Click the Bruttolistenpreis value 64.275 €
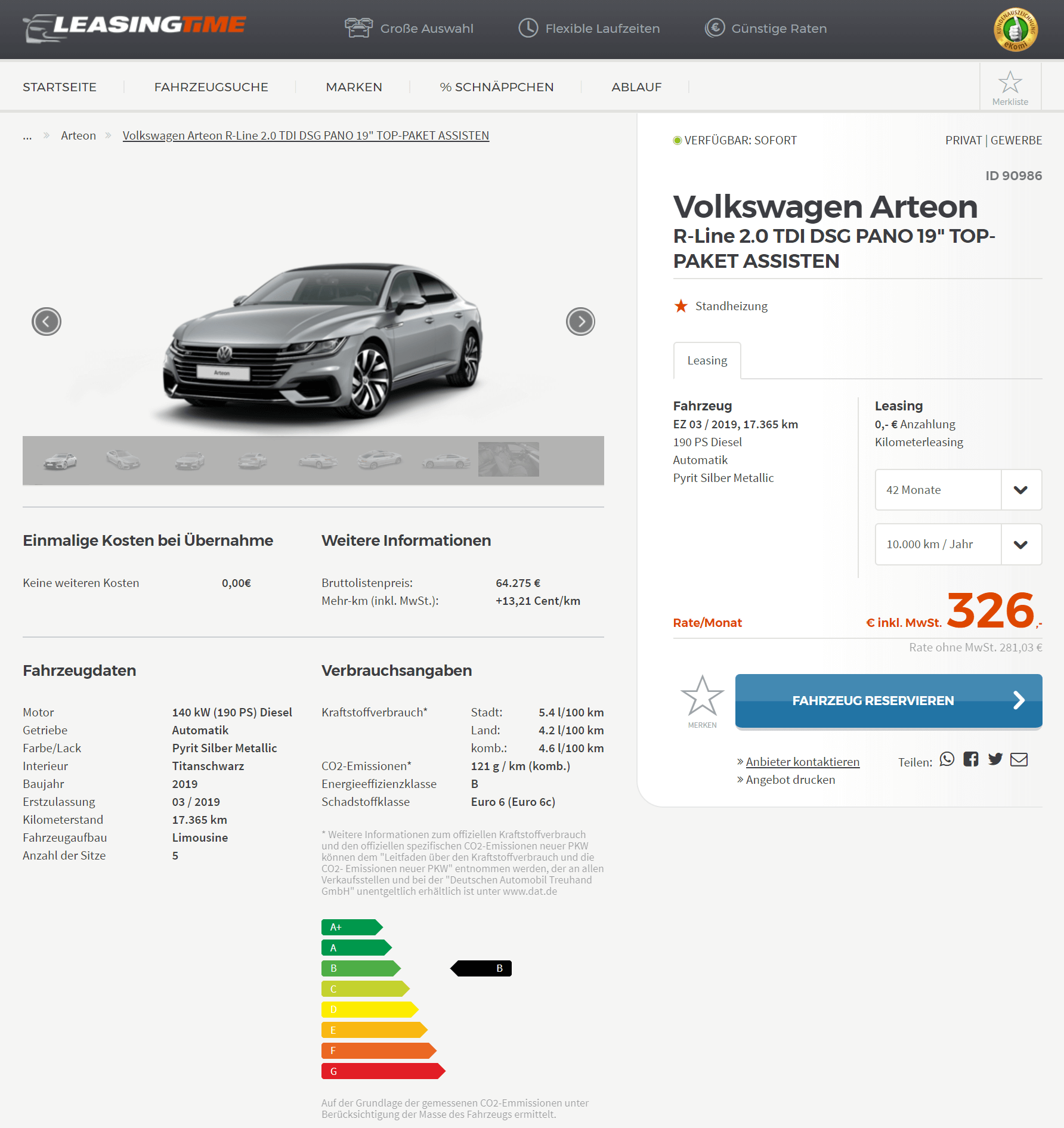 [518, 583]
